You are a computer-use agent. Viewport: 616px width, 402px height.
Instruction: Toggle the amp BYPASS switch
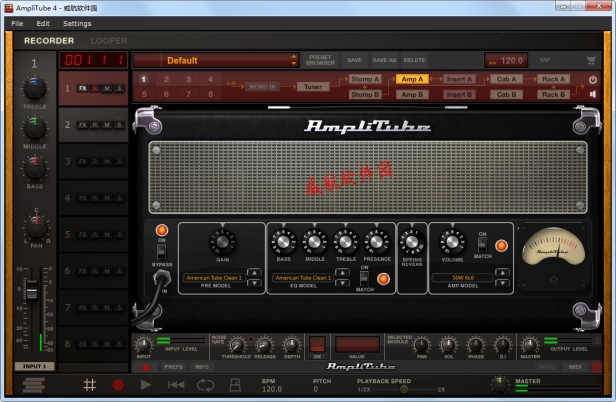coord(161,252)
